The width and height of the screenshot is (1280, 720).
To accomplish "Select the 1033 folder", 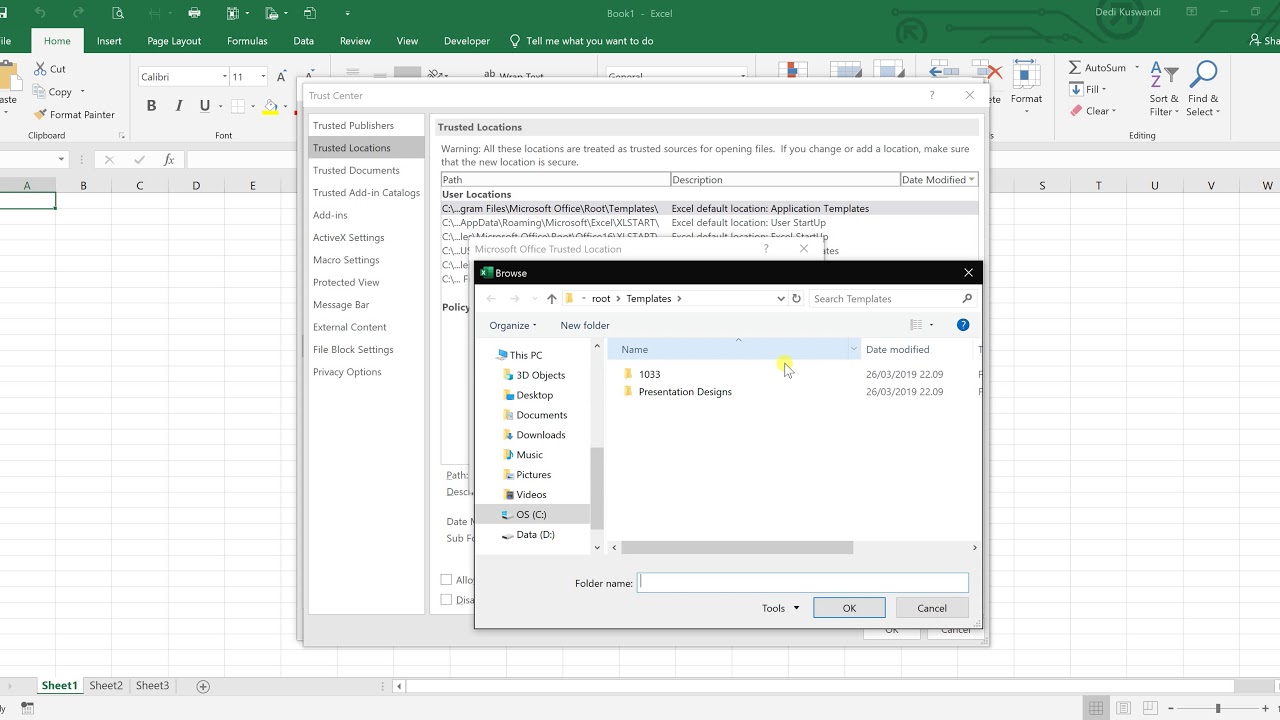I will click(649, 374).
